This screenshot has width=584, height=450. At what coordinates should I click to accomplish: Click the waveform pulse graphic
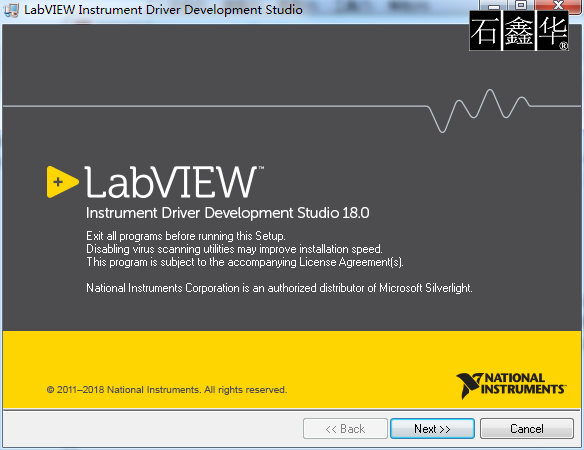point(479,111)
